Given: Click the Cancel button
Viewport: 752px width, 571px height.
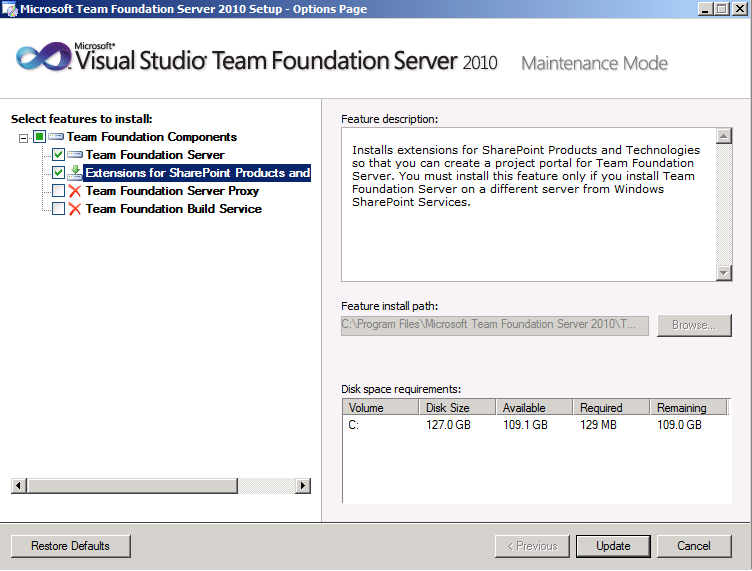Looking at the screenshot, I should (x=694, y=546).
